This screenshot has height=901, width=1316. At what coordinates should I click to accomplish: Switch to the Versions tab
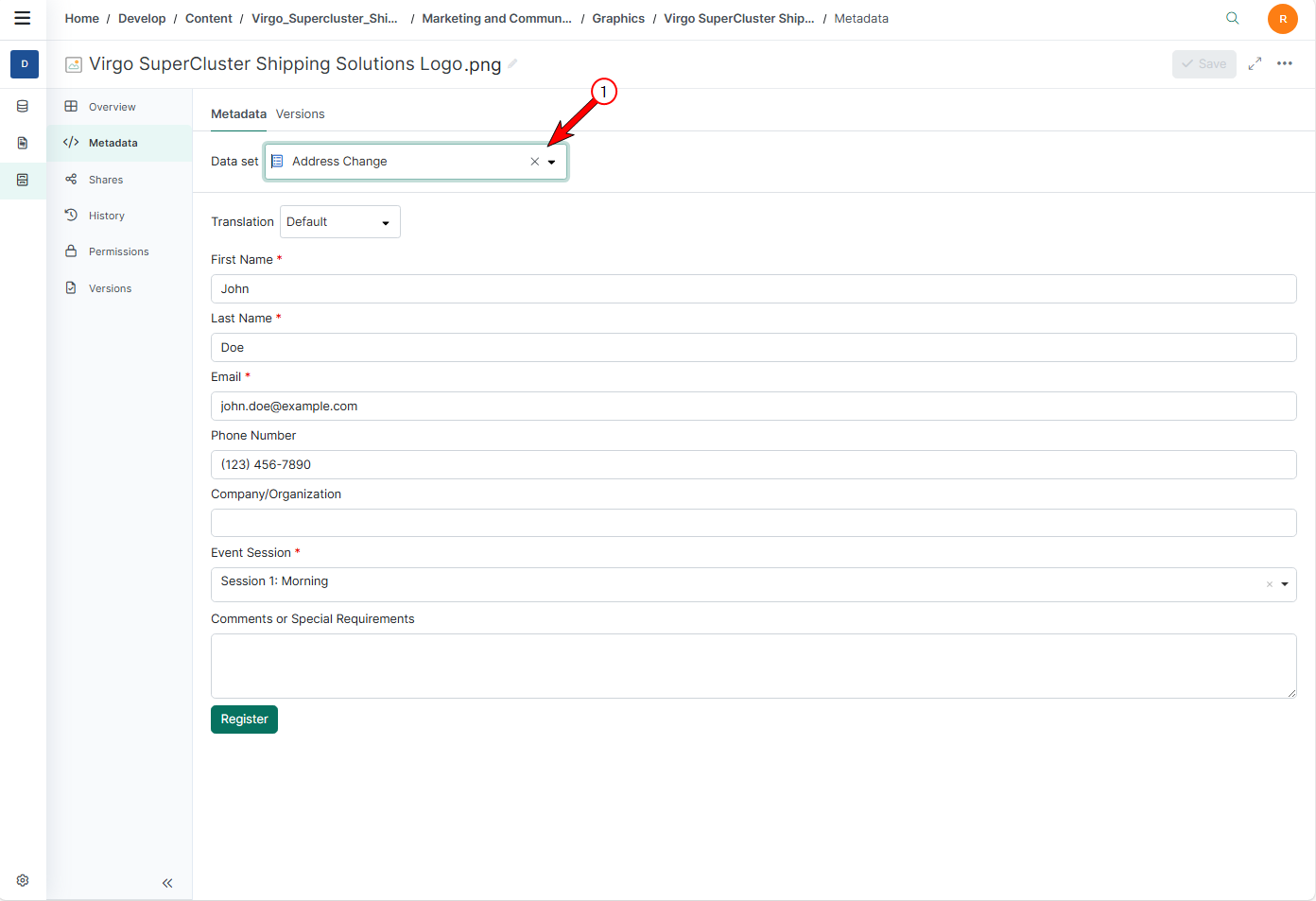300,113
